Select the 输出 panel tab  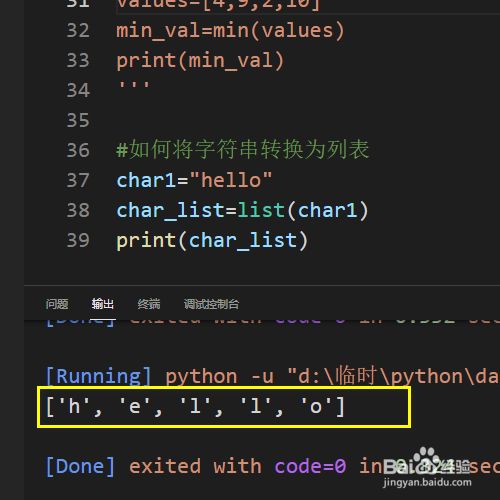[103, 304]
